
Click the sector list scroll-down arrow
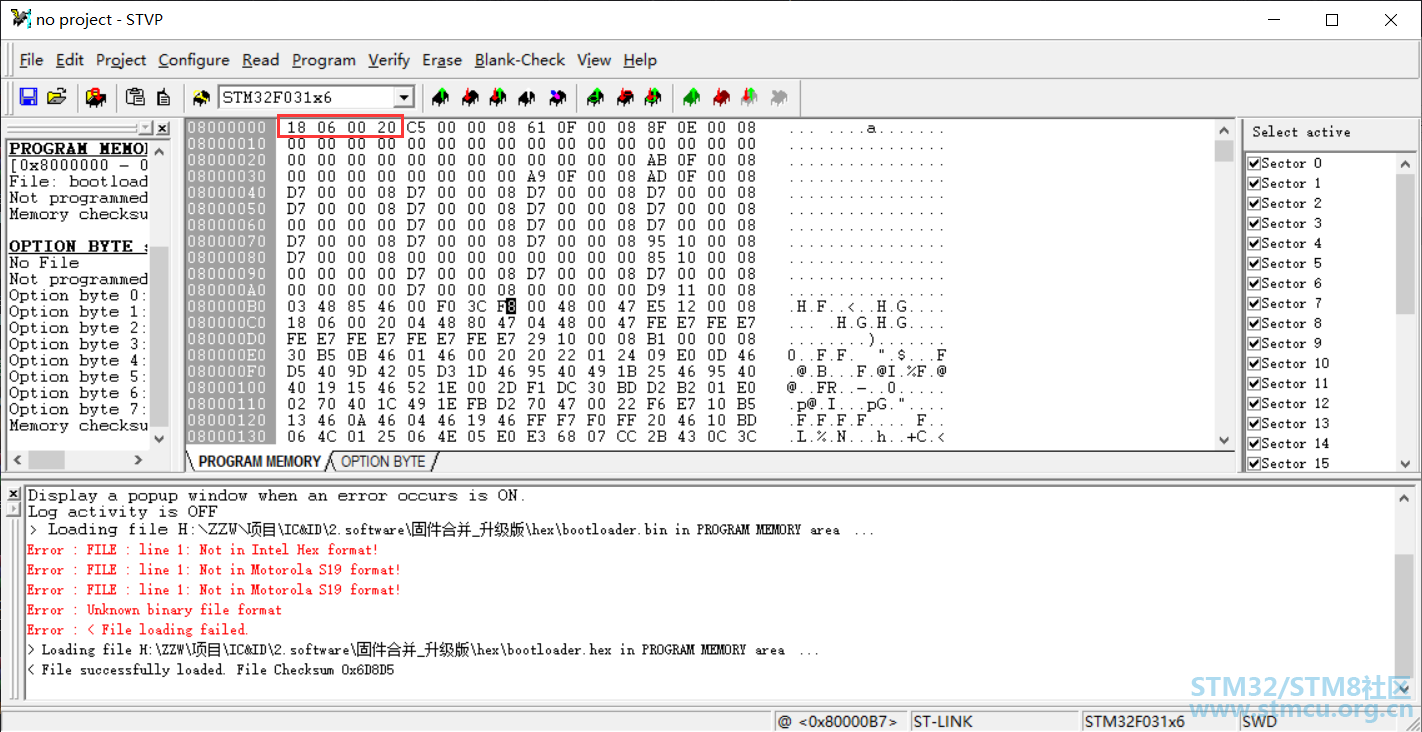coord(1405,463)
